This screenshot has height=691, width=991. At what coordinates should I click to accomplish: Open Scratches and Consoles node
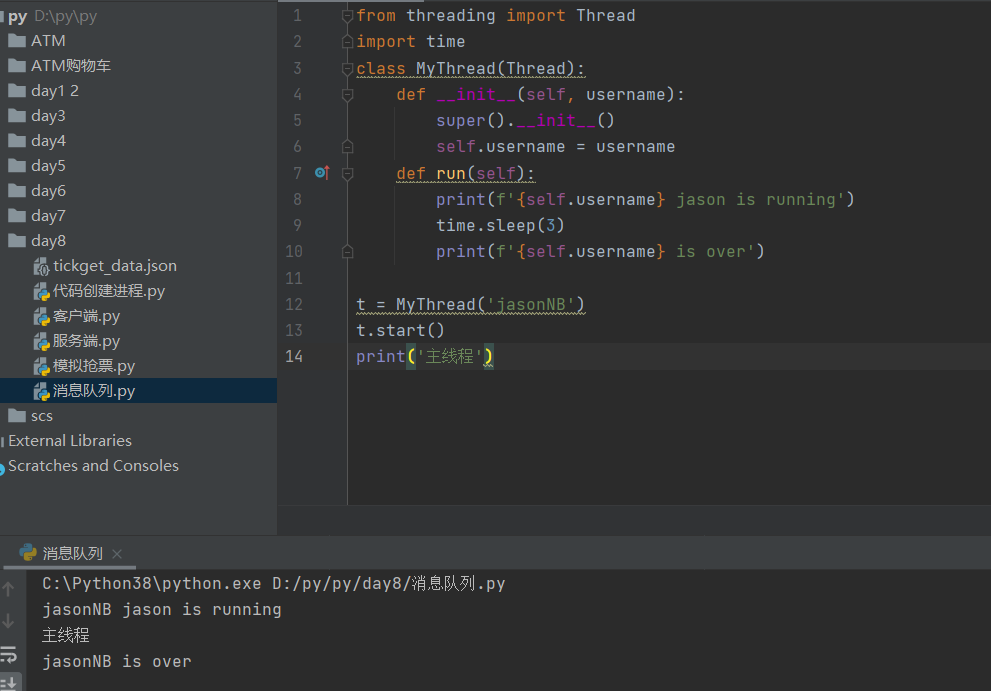(x=93, y=466)
